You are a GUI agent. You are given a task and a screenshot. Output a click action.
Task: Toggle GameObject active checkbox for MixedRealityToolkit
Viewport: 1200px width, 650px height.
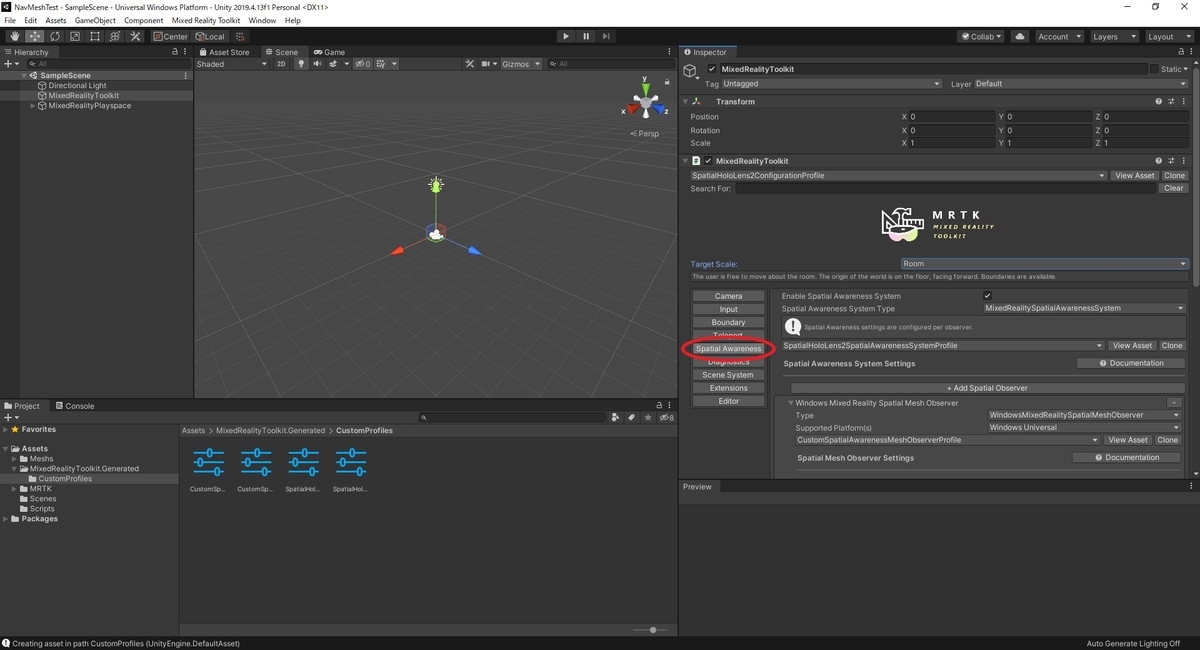pos(712,69)
